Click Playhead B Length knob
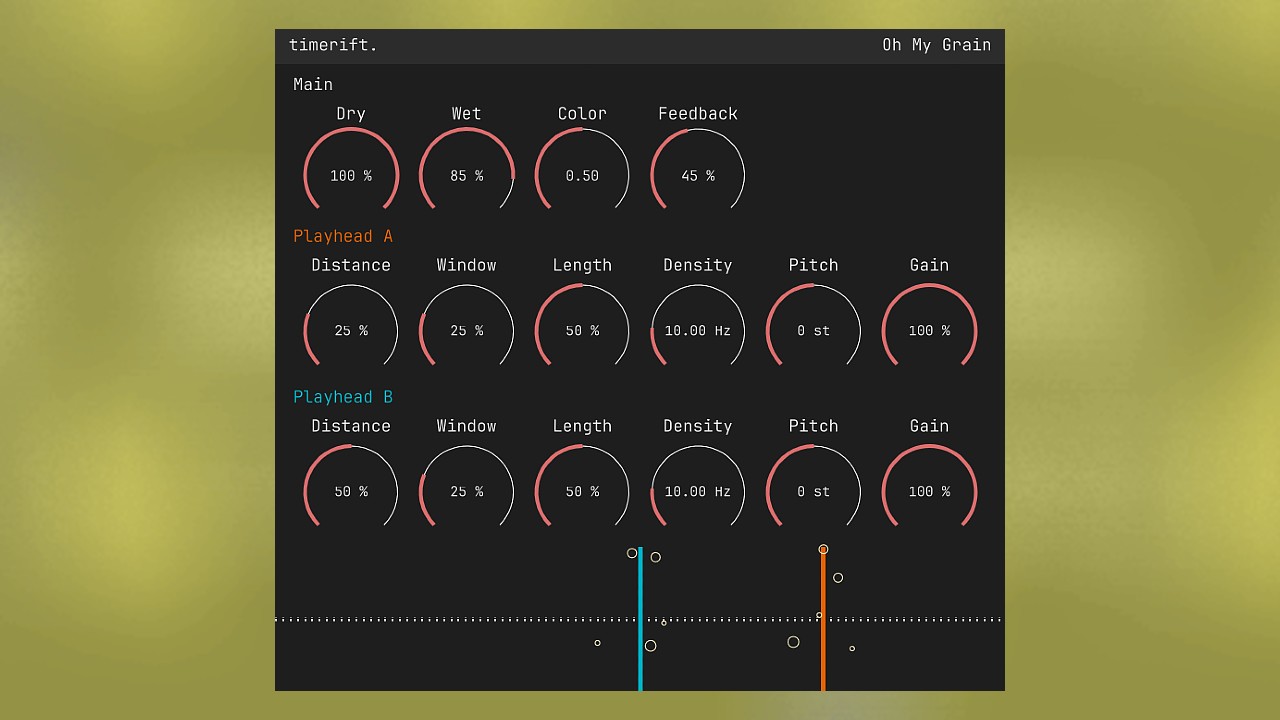This screenshot has height=720, width=1280. tap(582, 488)
